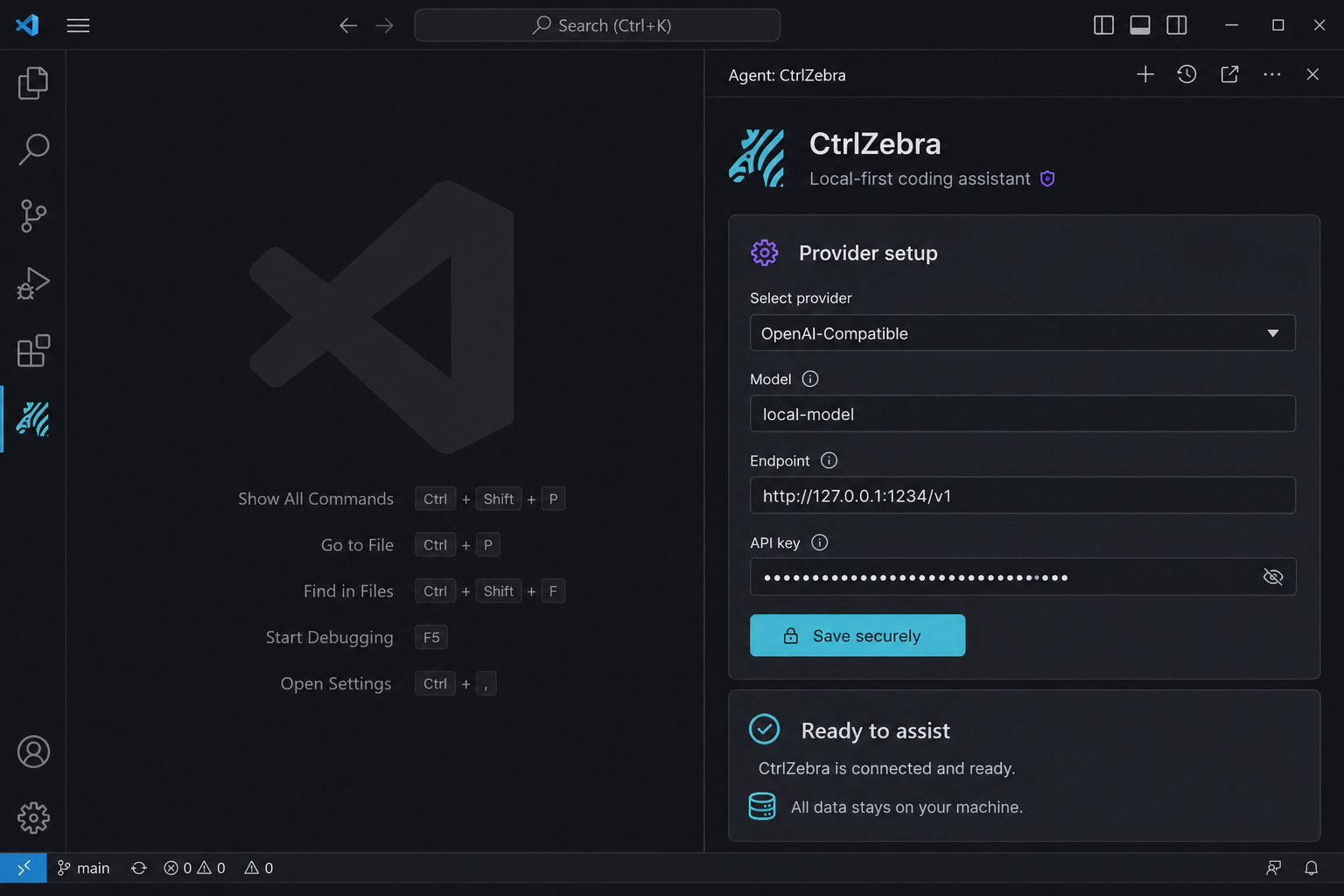Open the Manage gear icon
The width and height of the screenshot is (1344, 896).
[x=33, y=818]
